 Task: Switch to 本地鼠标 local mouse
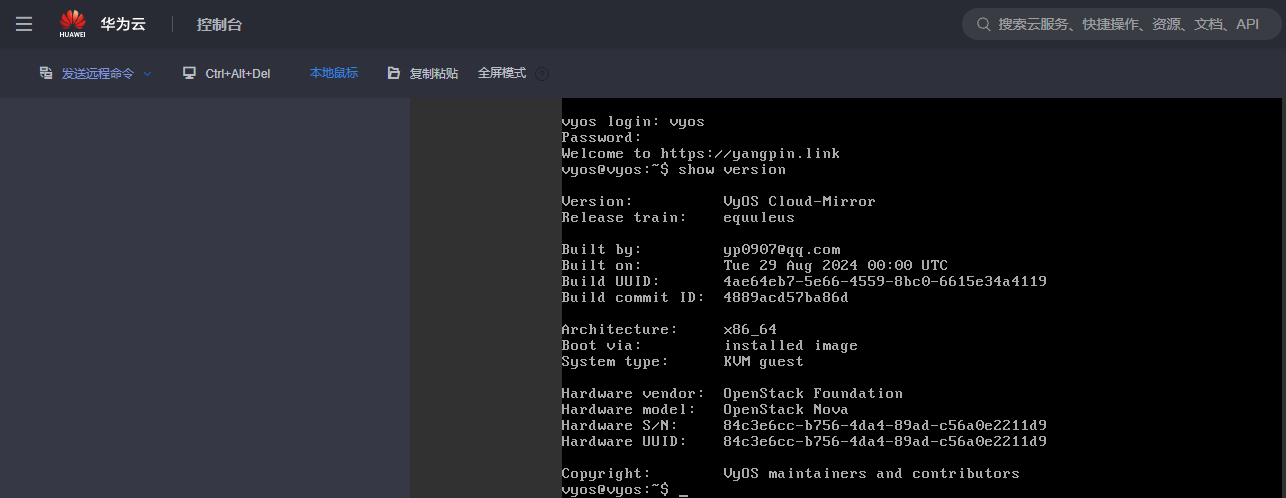point(334,73)
